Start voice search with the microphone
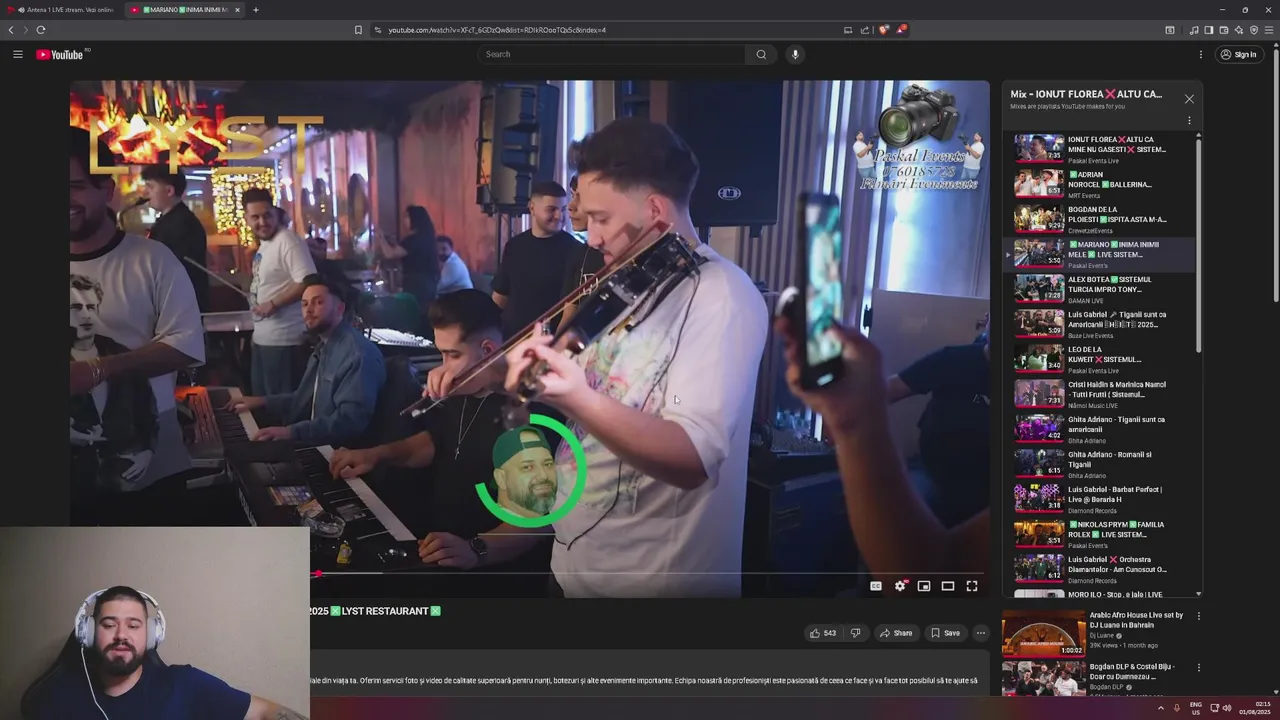The image size is (1280, 720). 795,54
